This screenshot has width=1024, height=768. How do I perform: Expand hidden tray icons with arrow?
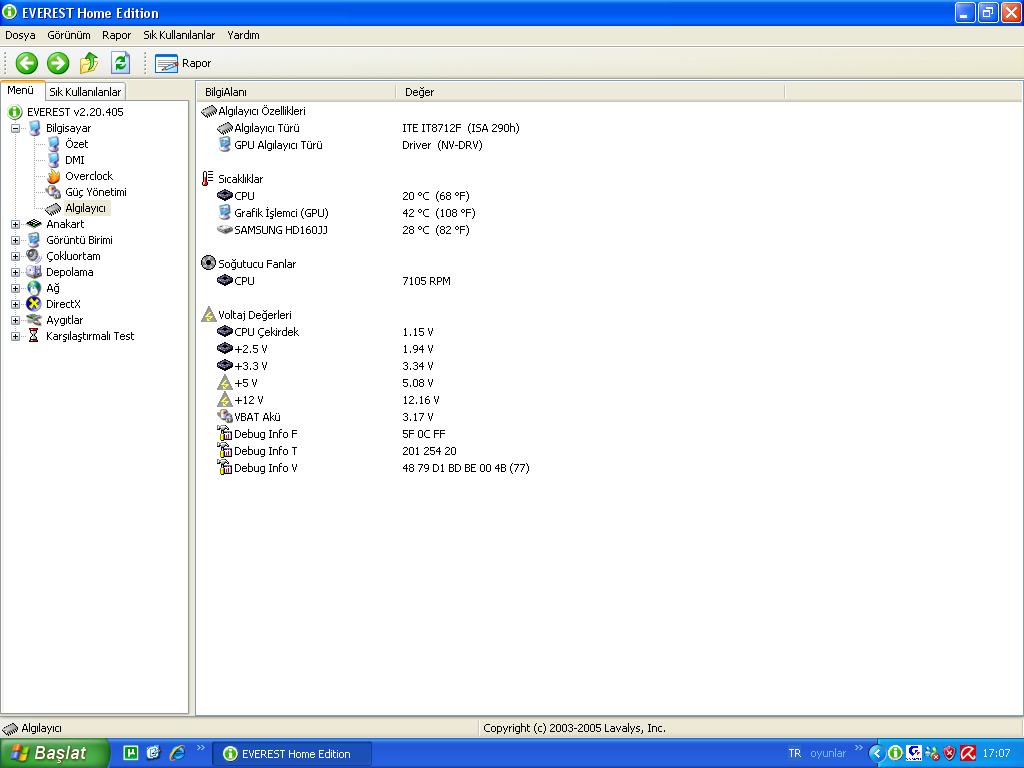click(877, 754)
